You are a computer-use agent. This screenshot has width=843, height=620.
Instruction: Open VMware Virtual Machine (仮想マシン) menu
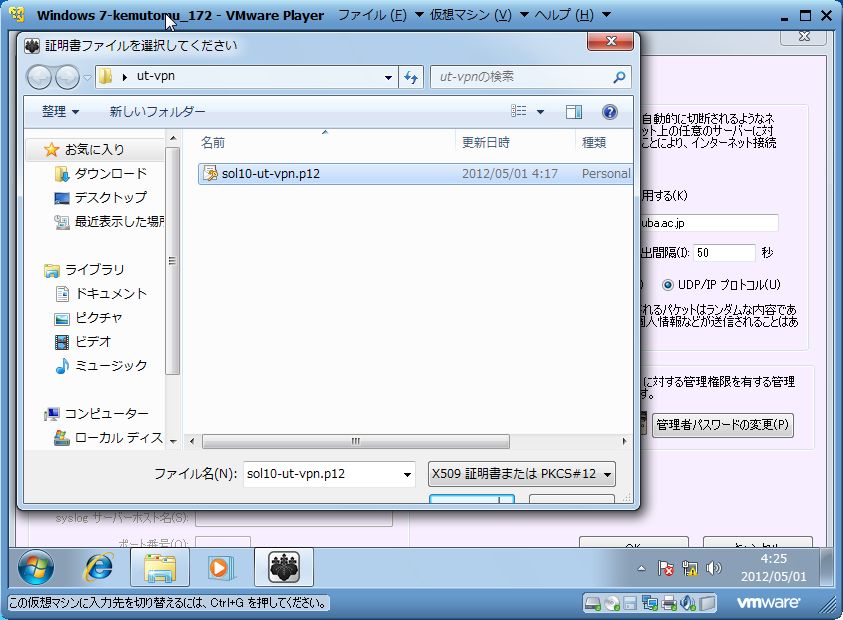coord(478,15)
